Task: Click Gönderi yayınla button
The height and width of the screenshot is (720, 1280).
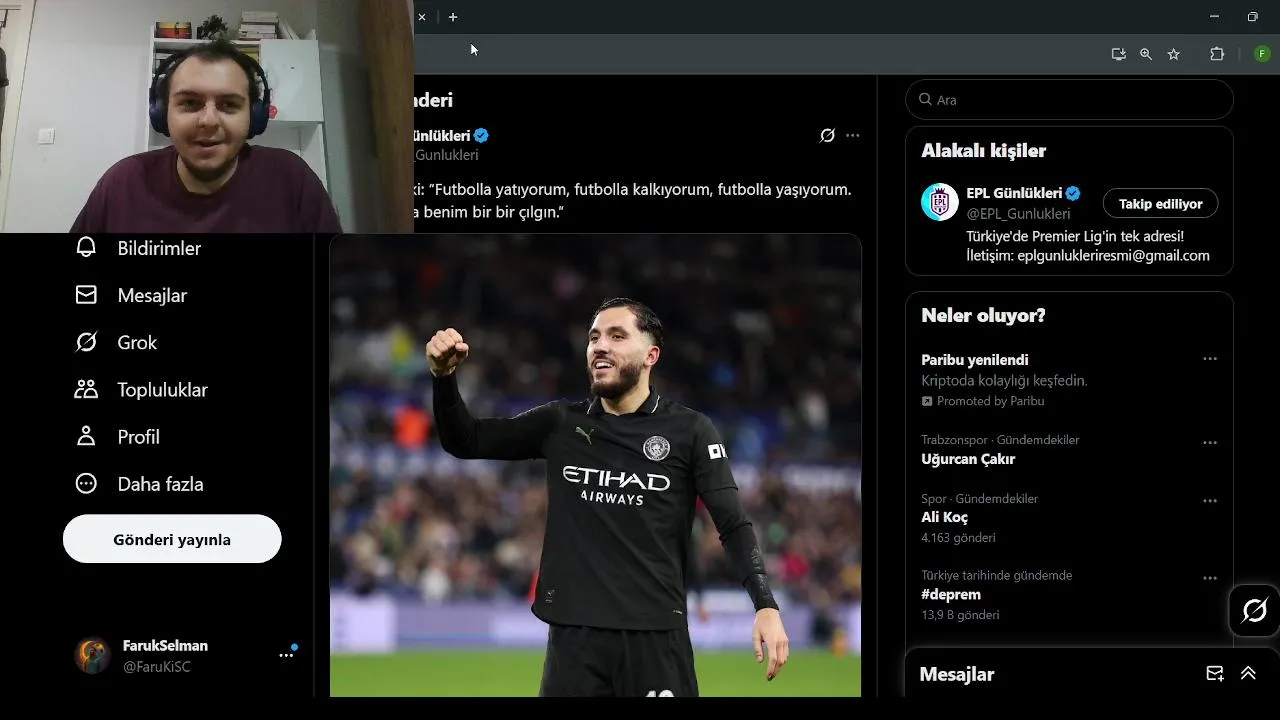Action: click(172, 539)
